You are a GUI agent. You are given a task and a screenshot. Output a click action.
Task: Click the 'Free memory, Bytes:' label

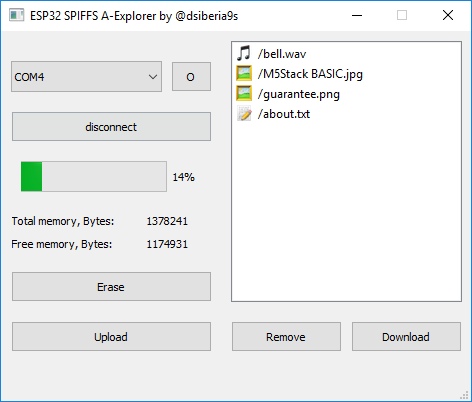click(x=62, y=244)
